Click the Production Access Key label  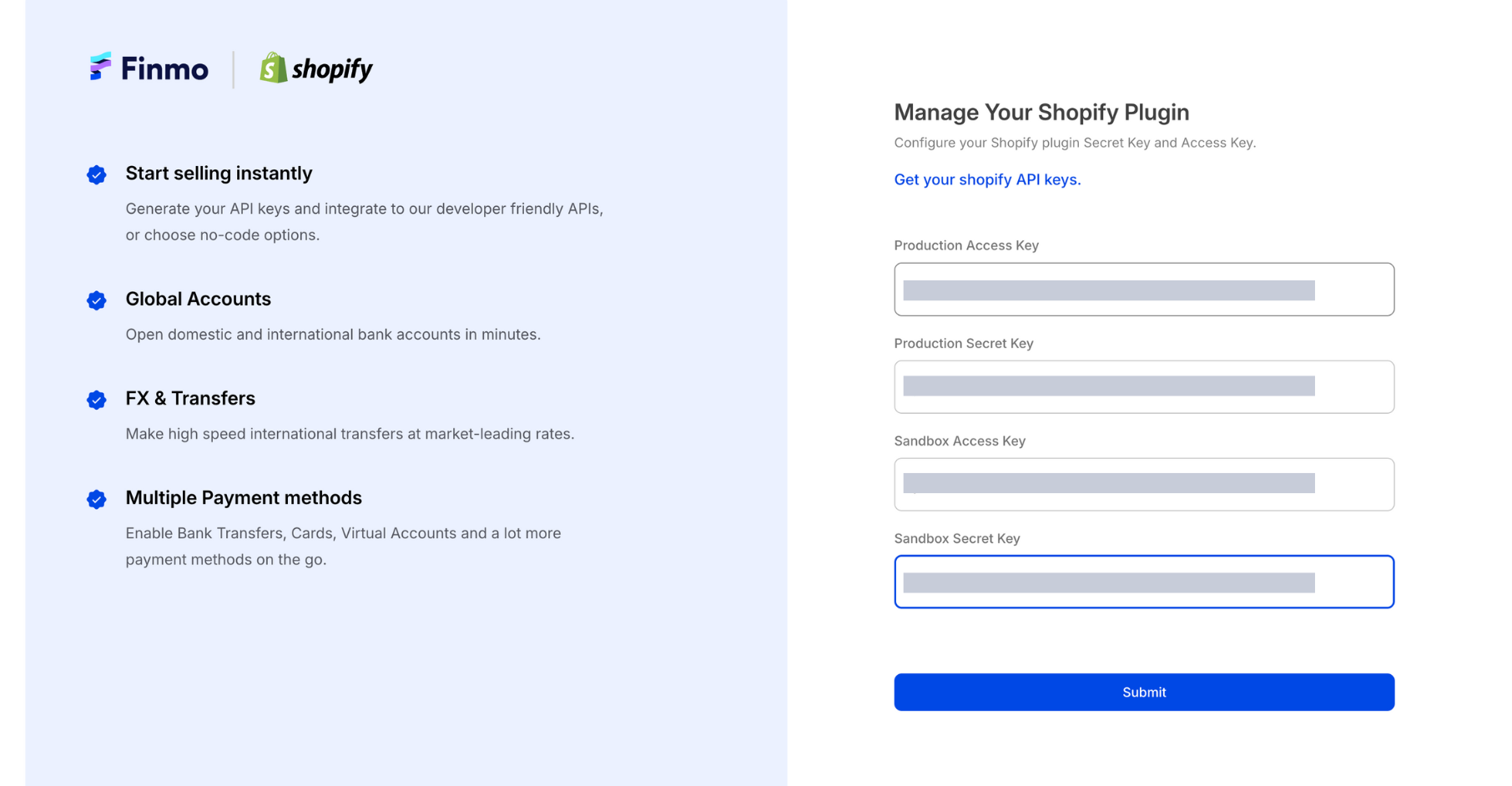(x=966, y=245)
